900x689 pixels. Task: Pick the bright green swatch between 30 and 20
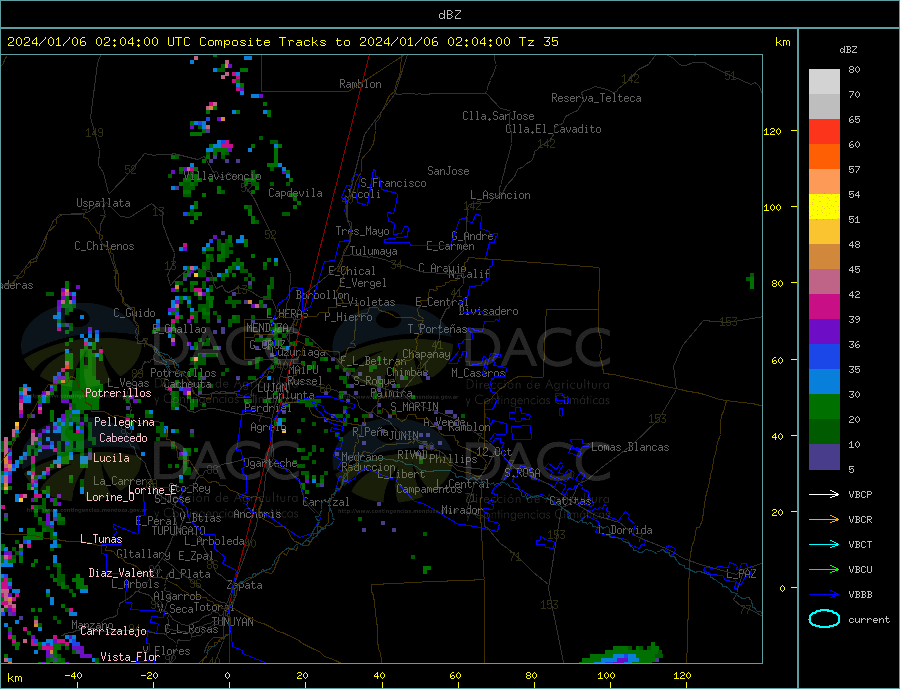click(824, 407)
